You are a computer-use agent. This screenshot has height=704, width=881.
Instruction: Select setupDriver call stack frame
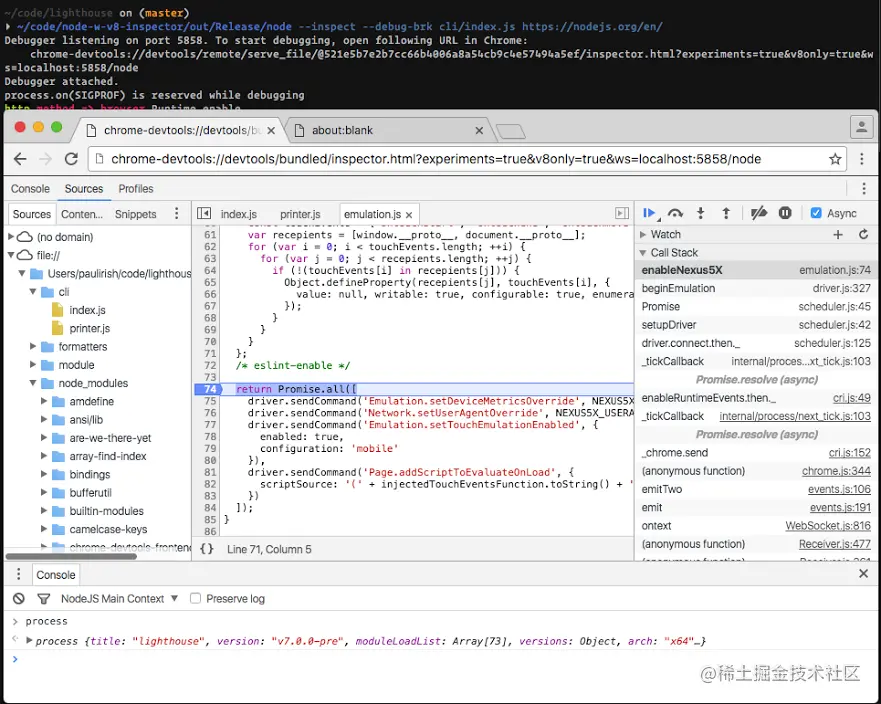(756, 325)
